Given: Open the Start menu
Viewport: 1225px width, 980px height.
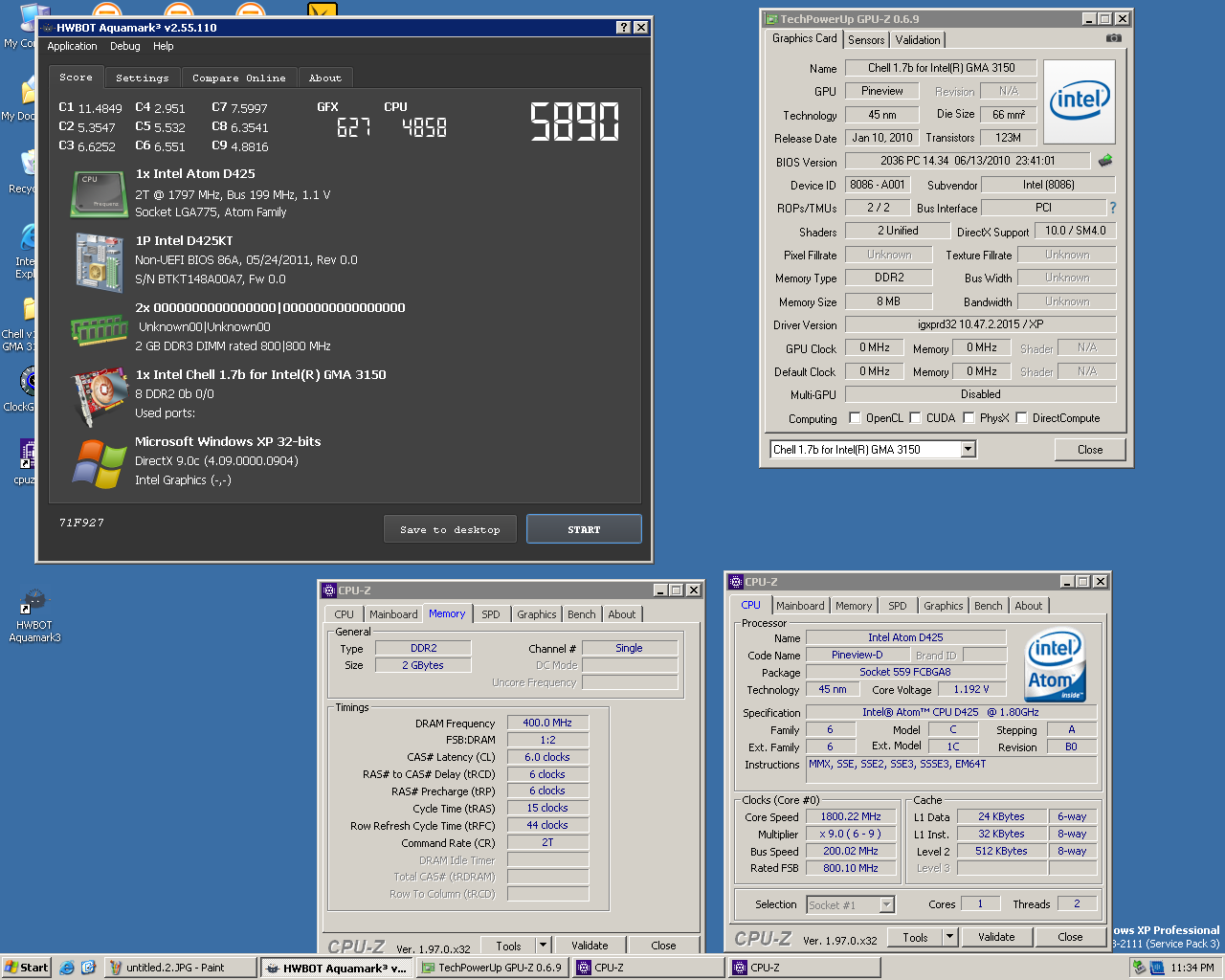Looking at the screenshot, I should pos(27,968).
